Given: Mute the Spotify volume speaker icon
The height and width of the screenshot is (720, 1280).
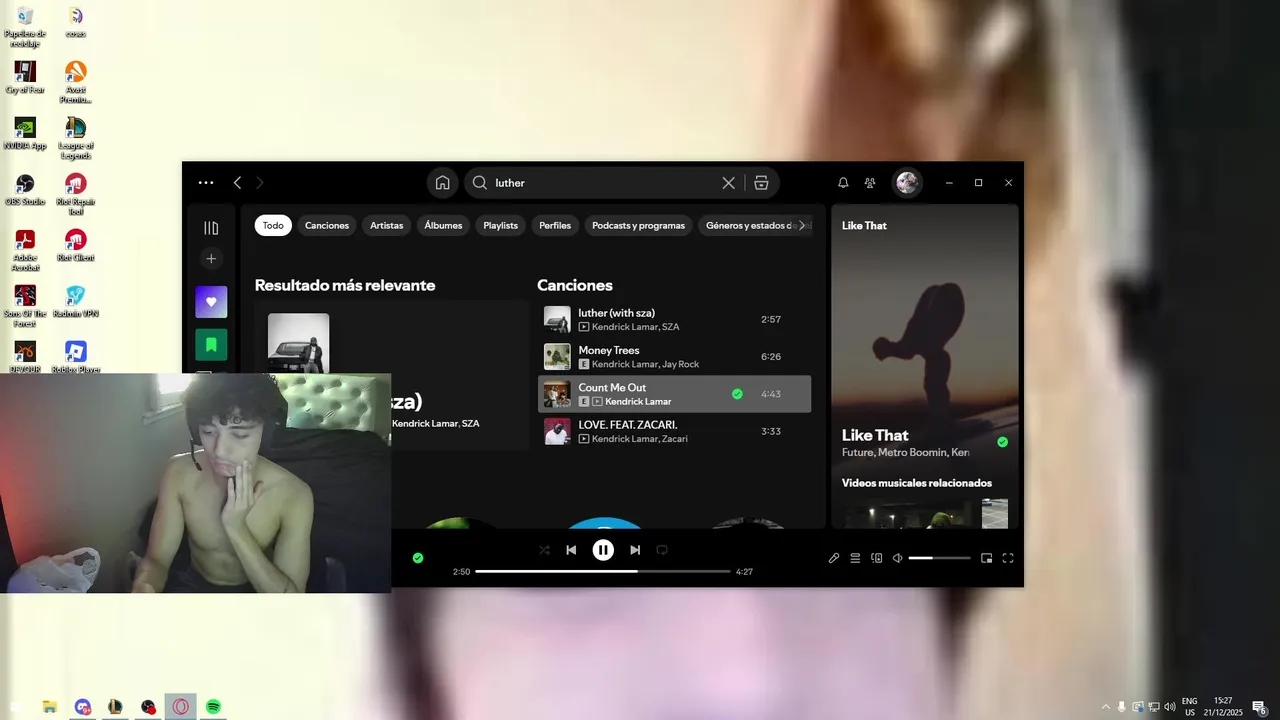Looking at the screenshot, I should click(897, 558).
